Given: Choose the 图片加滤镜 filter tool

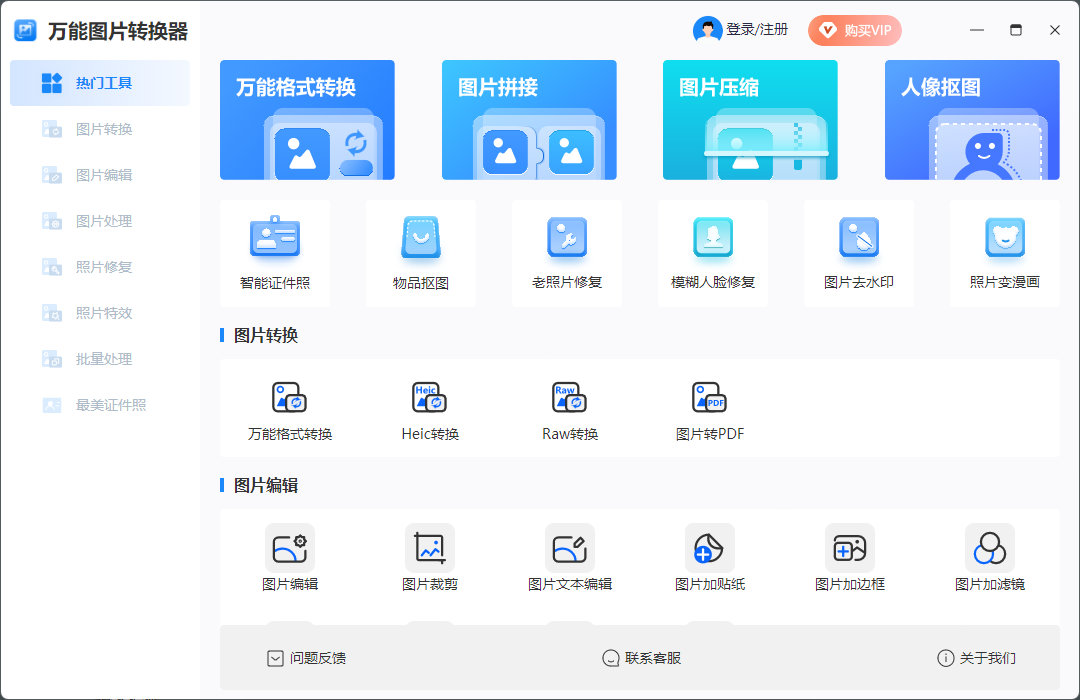Looking at the screenshot, I should pos(990,548).
